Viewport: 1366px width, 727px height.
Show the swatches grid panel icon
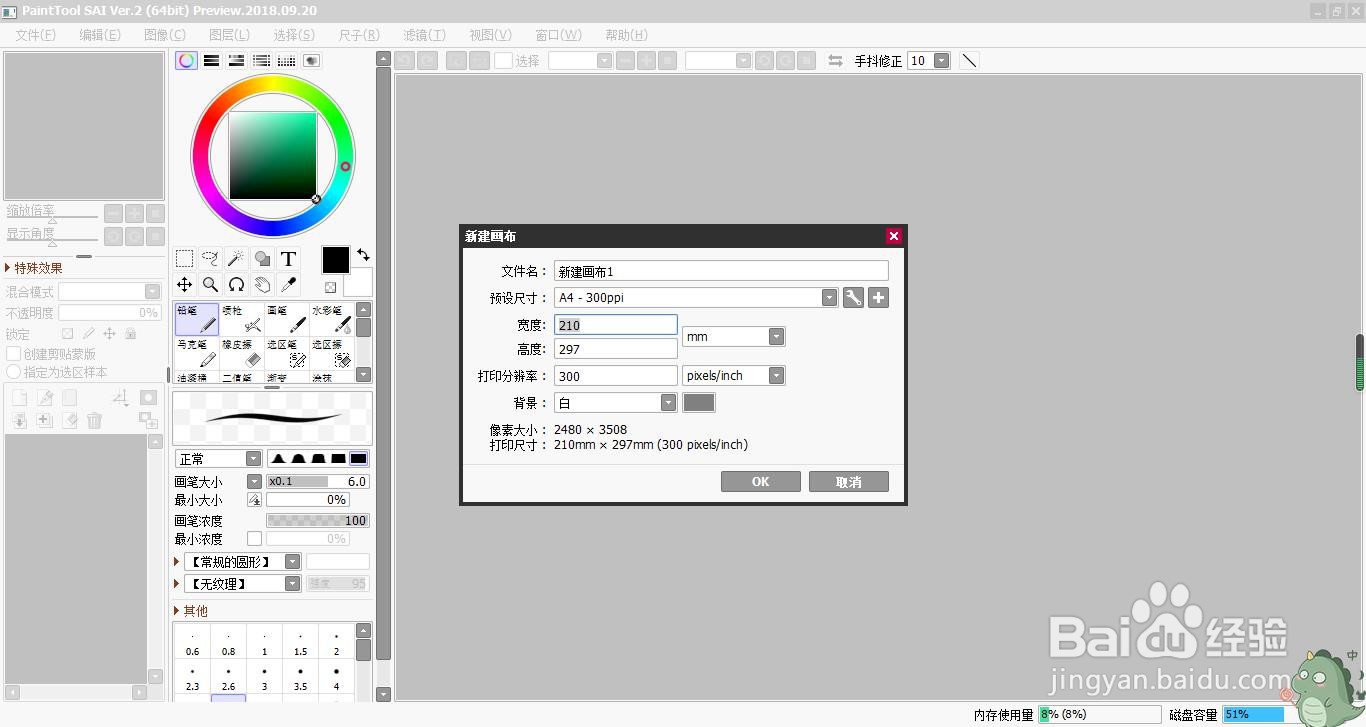pos(287,61)
